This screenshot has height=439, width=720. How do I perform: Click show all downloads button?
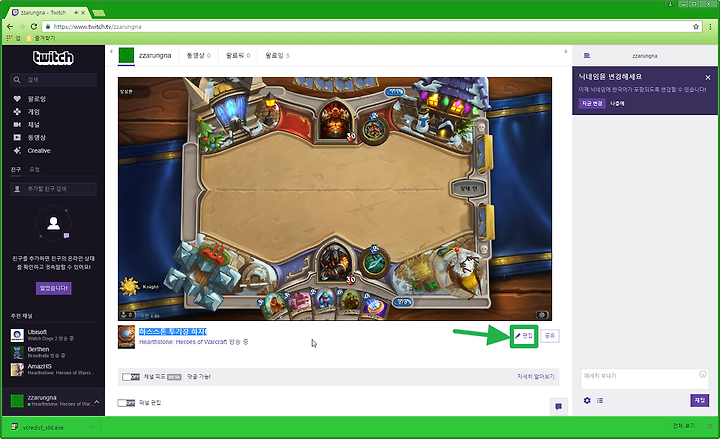[684, 426]
